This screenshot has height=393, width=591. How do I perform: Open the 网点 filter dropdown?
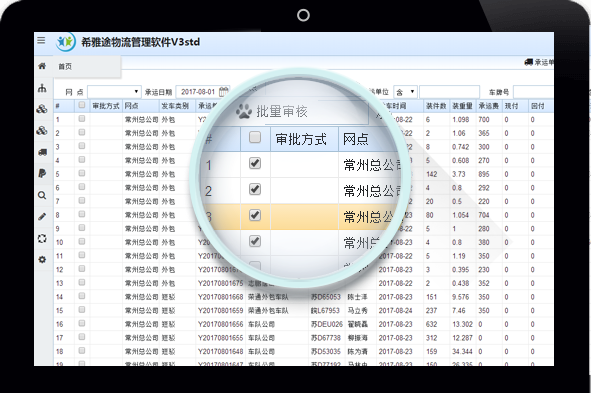click(114, 92)
